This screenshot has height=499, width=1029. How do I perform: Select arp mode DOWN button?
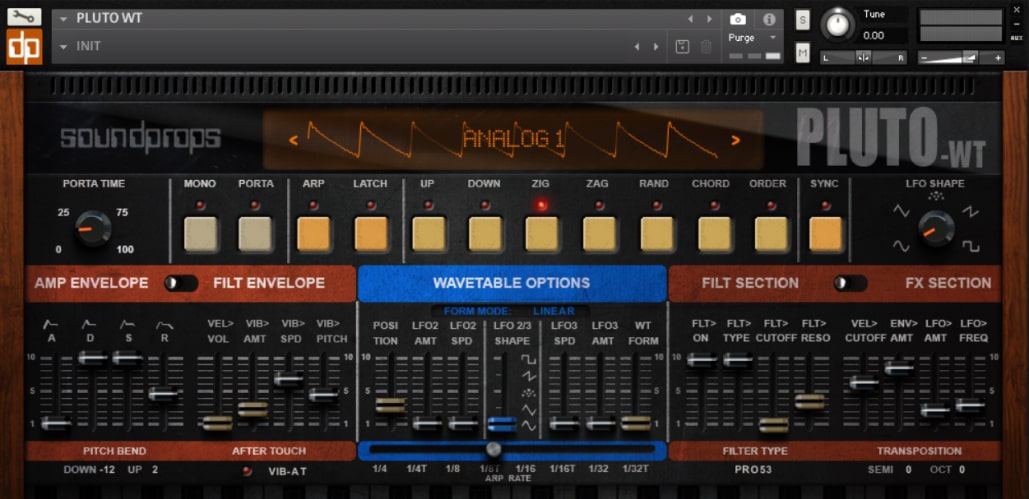click(x=485, y=234)
